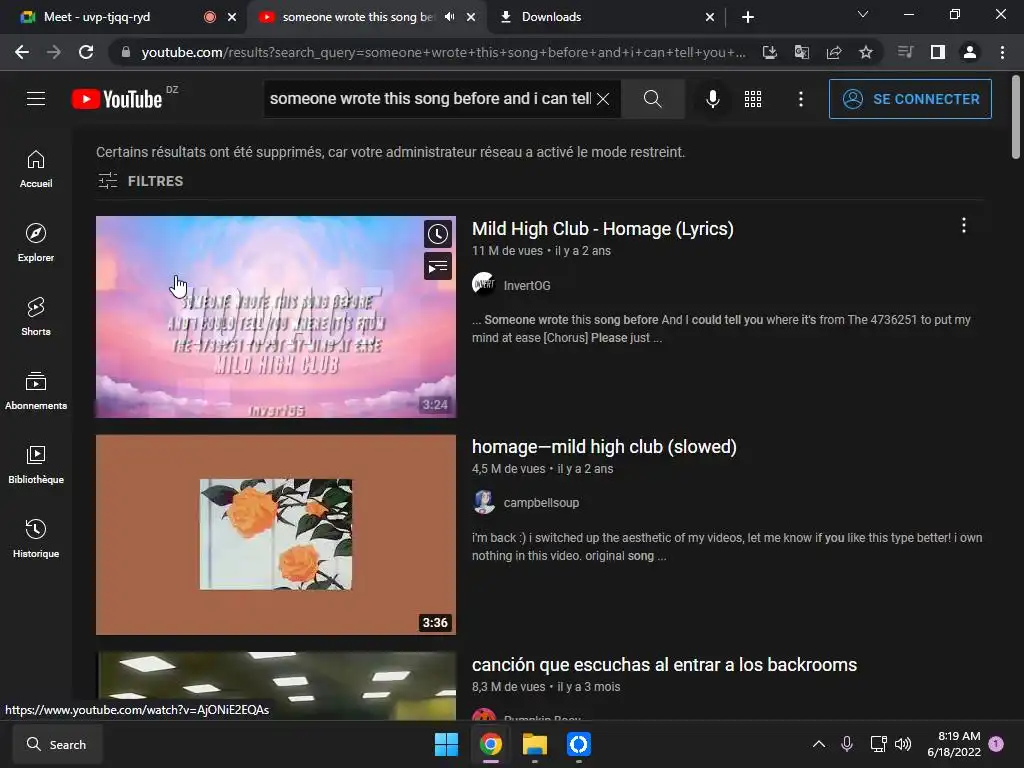The height and width of the screenshot is (768, 1024).
Task: Select the YouTube someone wrote this song tab
Action: [x=358, y=17]
